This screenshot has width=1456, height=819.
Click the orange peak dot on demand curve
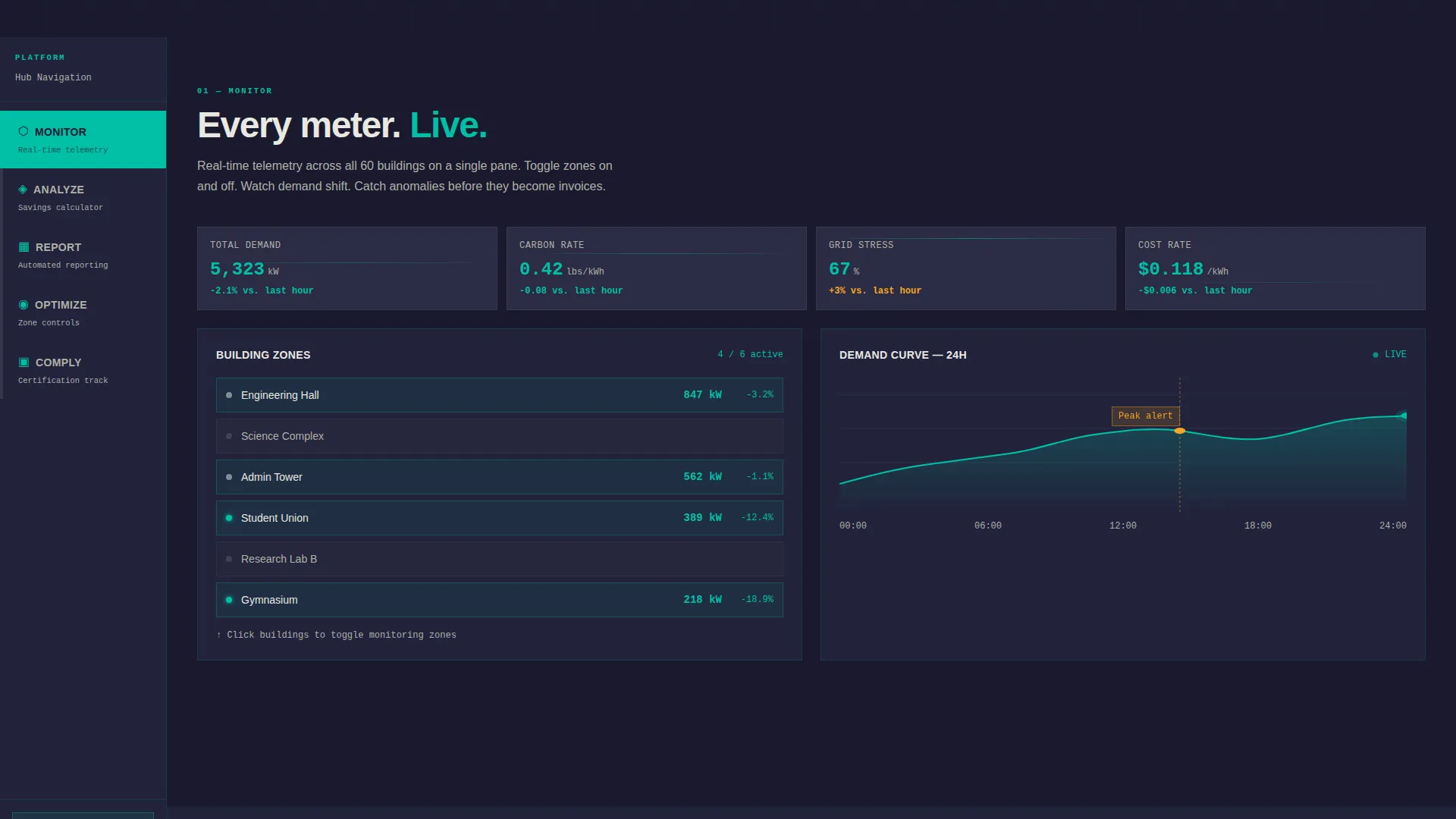(1179, 431)
